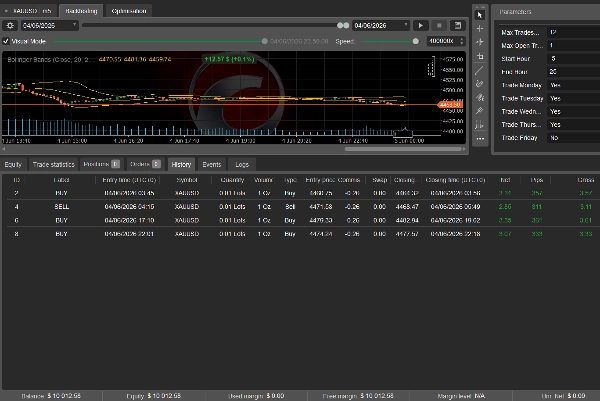This screenshot has width=600, height=401.
Task: Open the Trade Wedn... Yes dropdown
Action: click(x=574, y=112)
